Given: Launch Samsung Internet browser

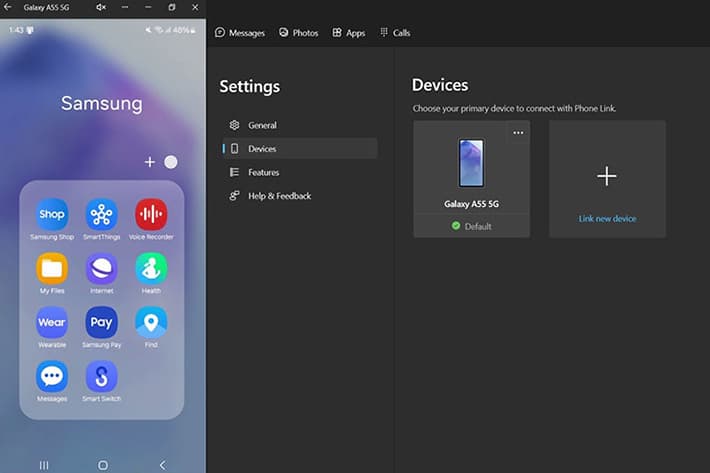Looking at the screenshot, I should 101,268.
